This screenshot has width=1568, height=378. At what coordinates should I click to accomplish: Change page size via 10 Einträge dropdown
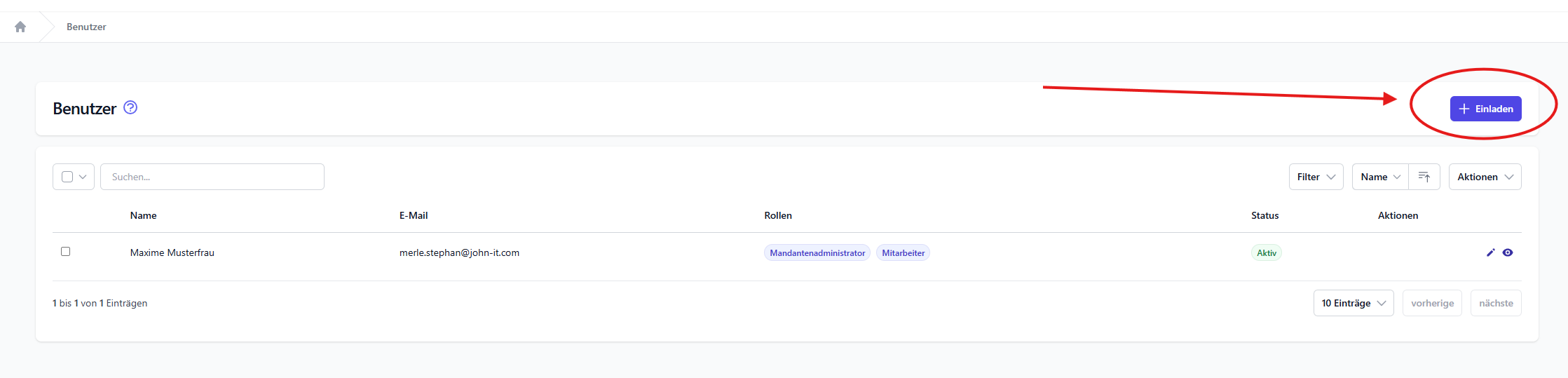1353,303
